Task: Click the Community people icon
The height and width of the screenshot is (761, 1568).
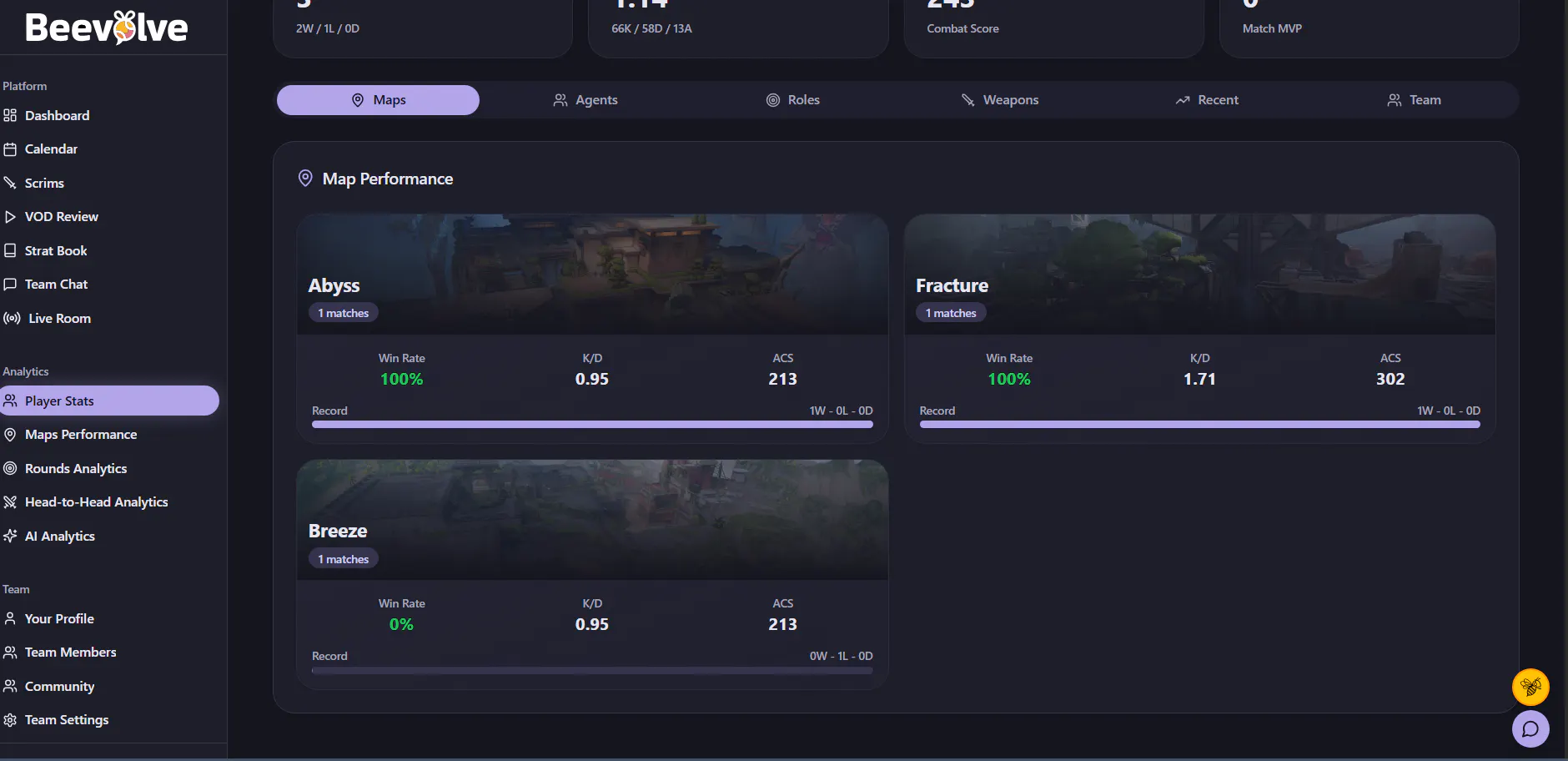Action: click(x=10, y=687)
